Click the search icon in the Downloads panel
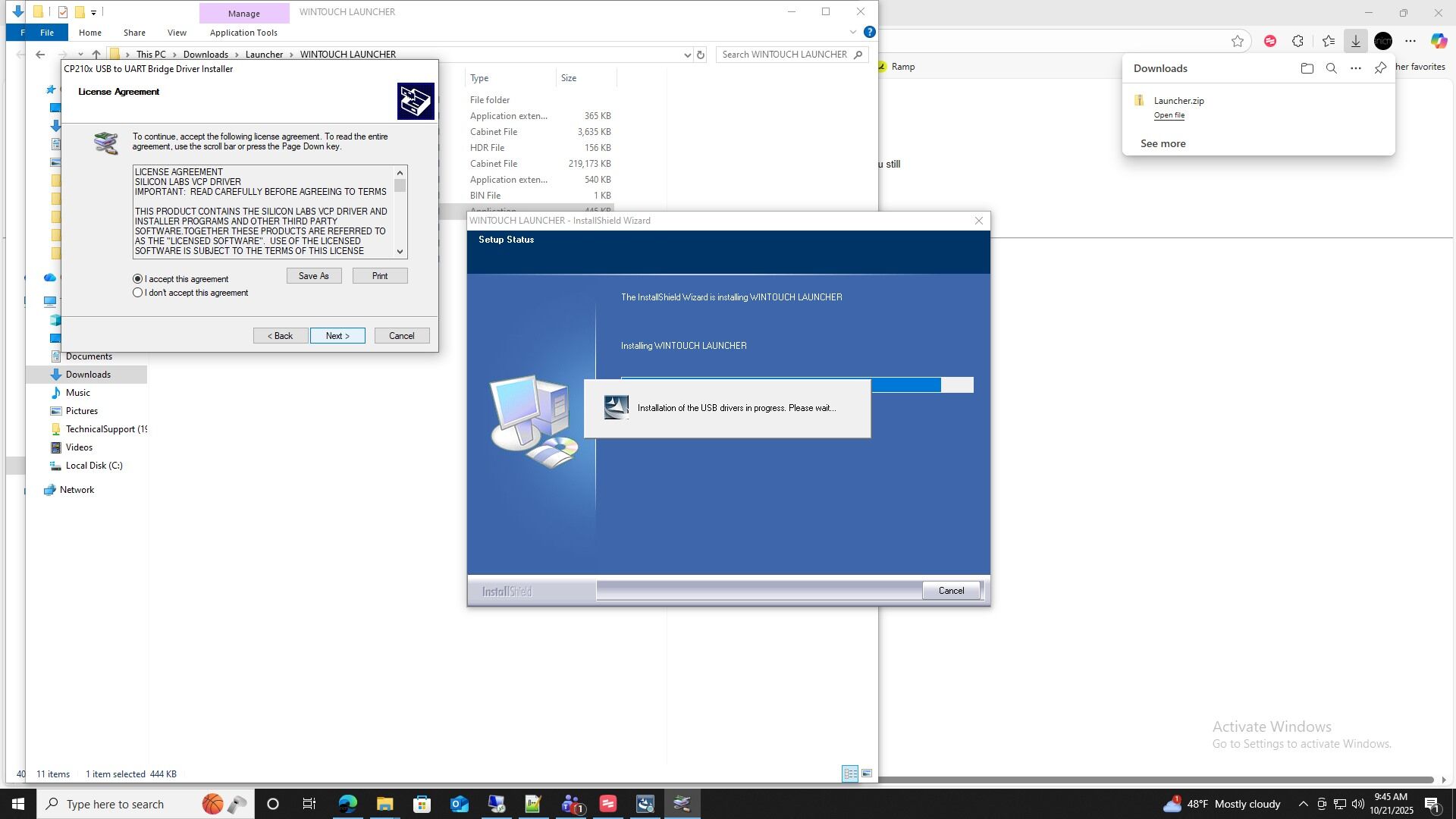This screenshot has height=819, width=1456. pos(1331,68)
